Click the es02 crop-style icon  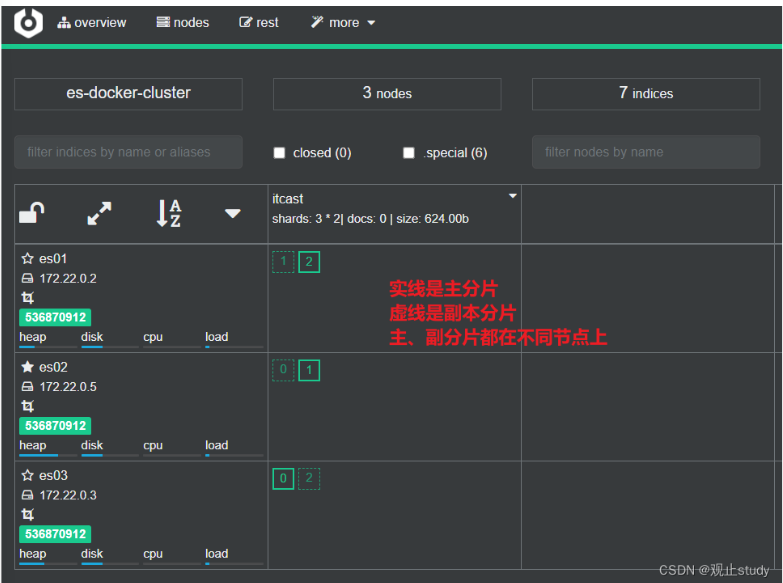27,406
